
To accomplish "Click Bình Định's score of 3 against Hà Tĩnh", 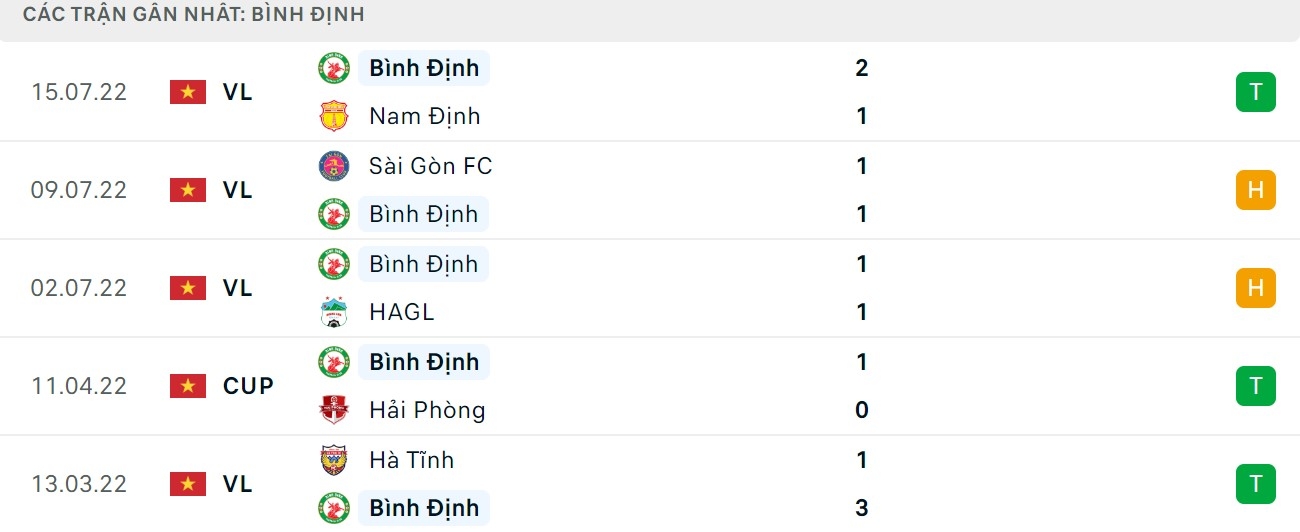I will (x=862, y=508).
